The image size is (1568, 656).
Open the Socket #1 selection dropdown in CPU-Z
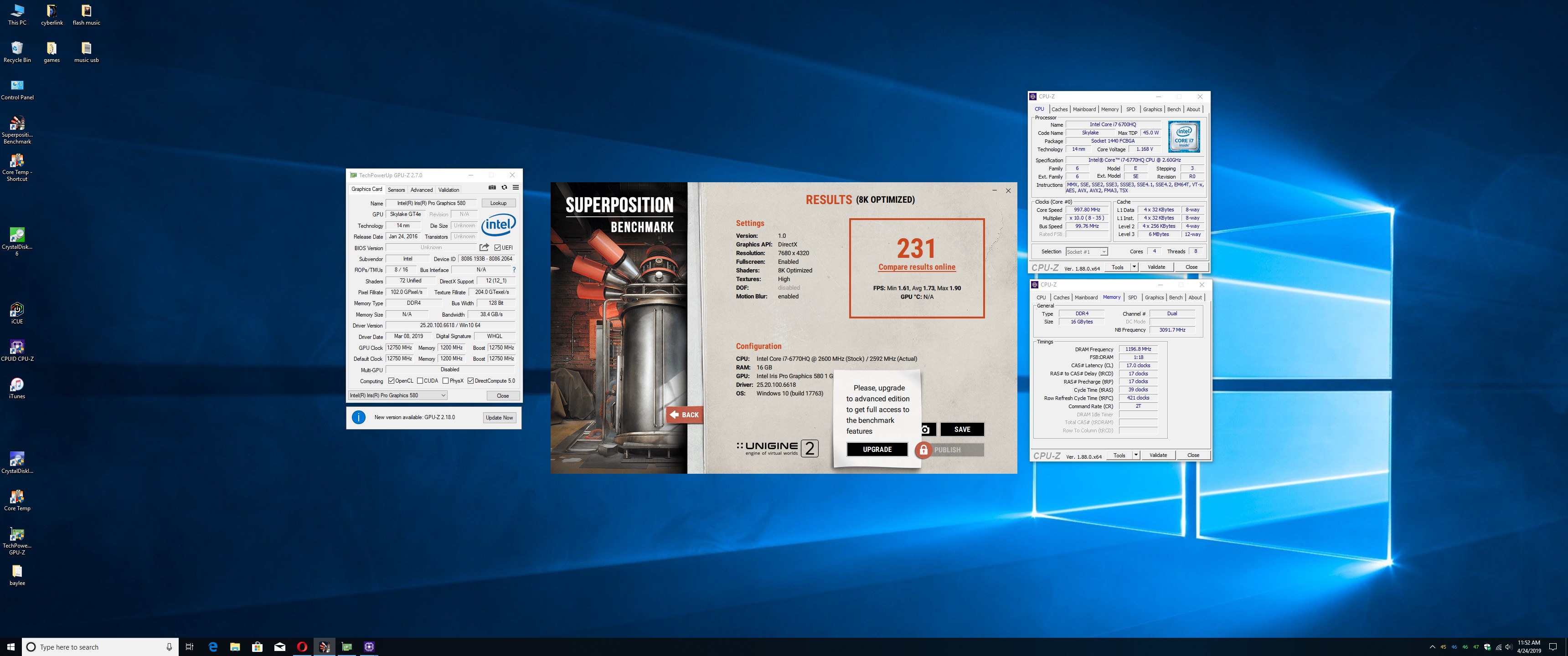pyautogui.click(x=1087, y=251)
